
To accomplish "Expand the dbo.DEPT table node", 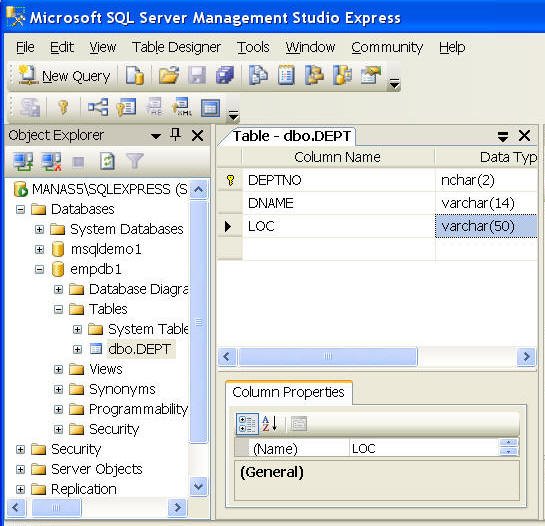I will (77, 349).
